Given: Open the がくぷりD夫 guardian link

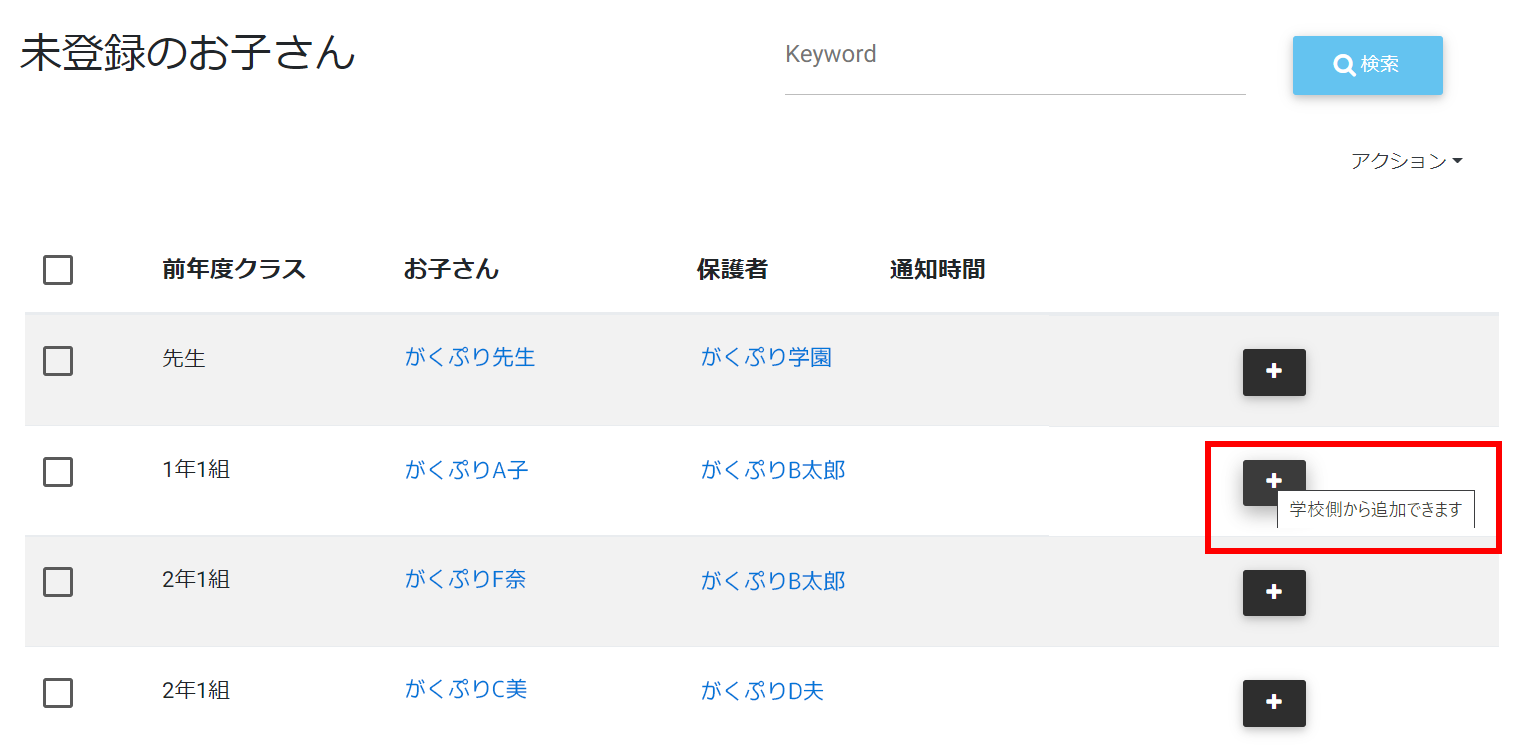Looking at the screenshot, I should click(x=762, y=690).
